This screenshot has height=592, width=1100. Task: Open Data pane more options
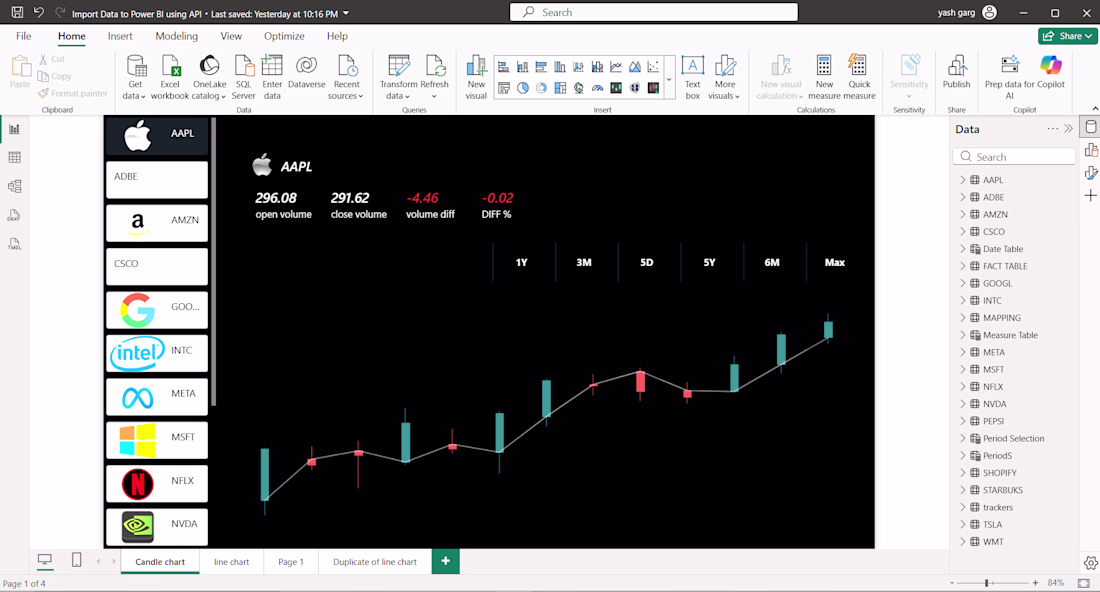point(1052,128)
